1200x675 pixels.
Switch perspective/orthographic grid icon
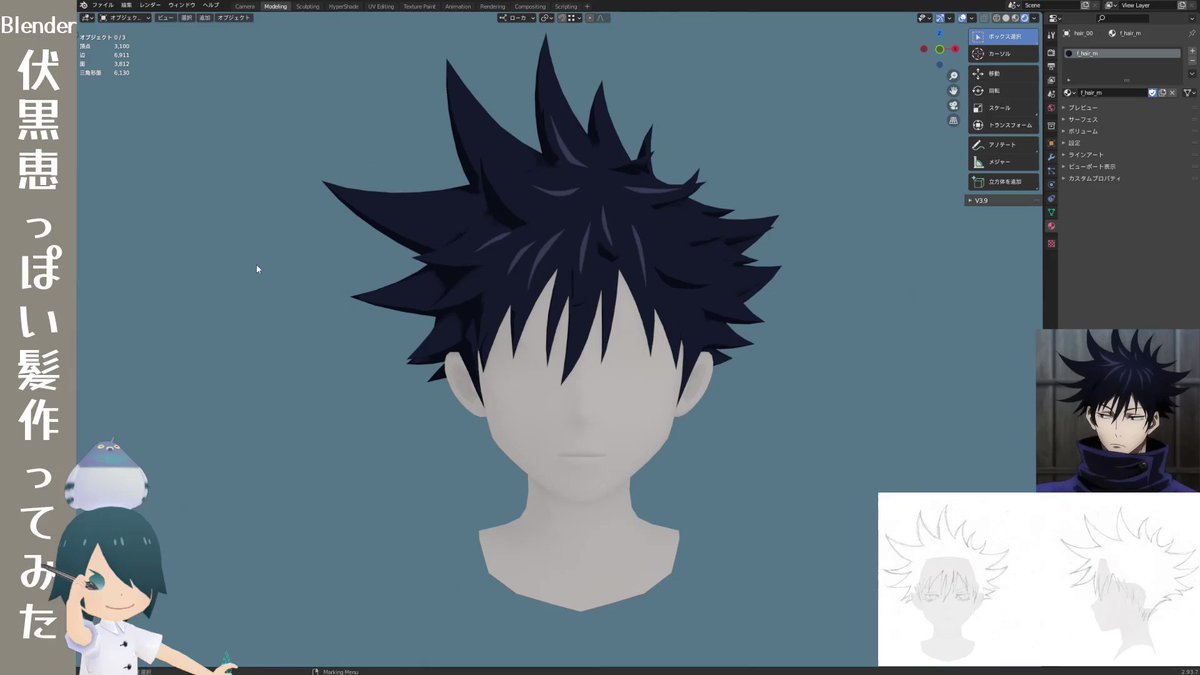953,121
